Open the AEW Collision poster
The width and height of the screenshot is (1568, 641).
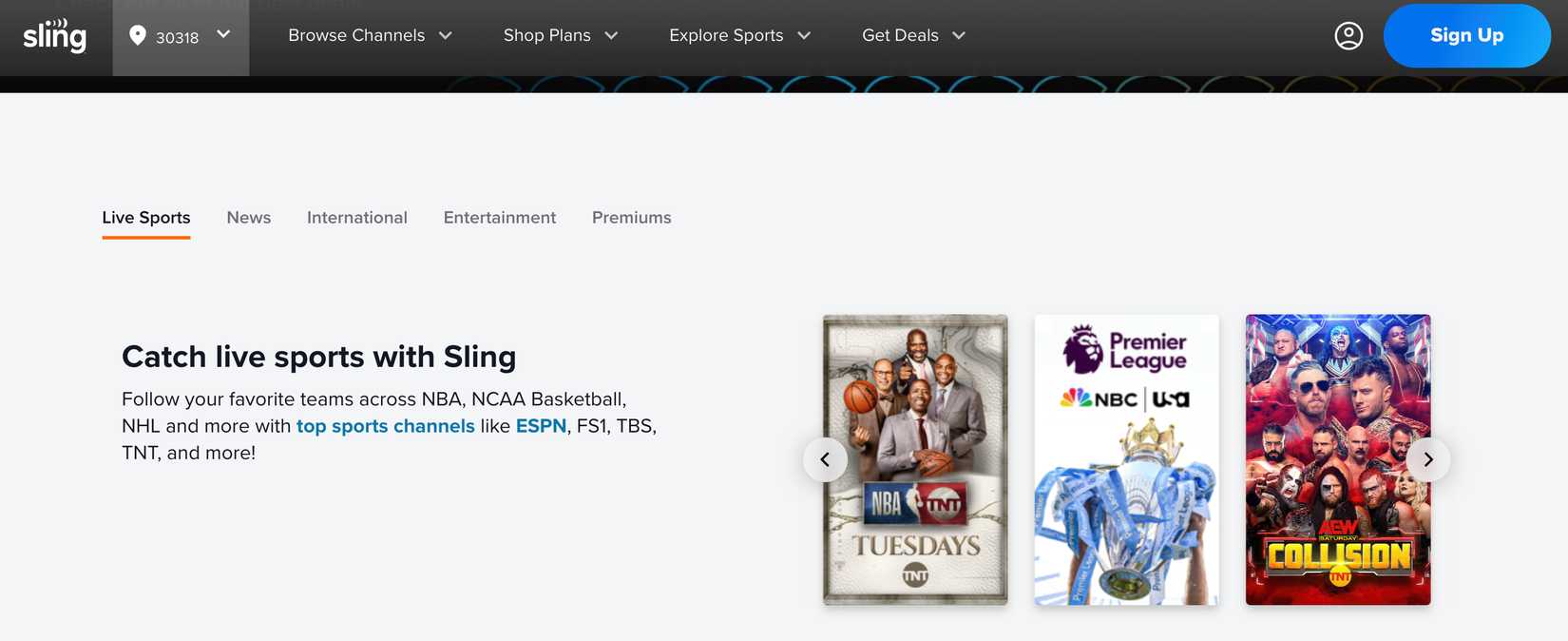pyautogui.click(x=1338, y=459)
